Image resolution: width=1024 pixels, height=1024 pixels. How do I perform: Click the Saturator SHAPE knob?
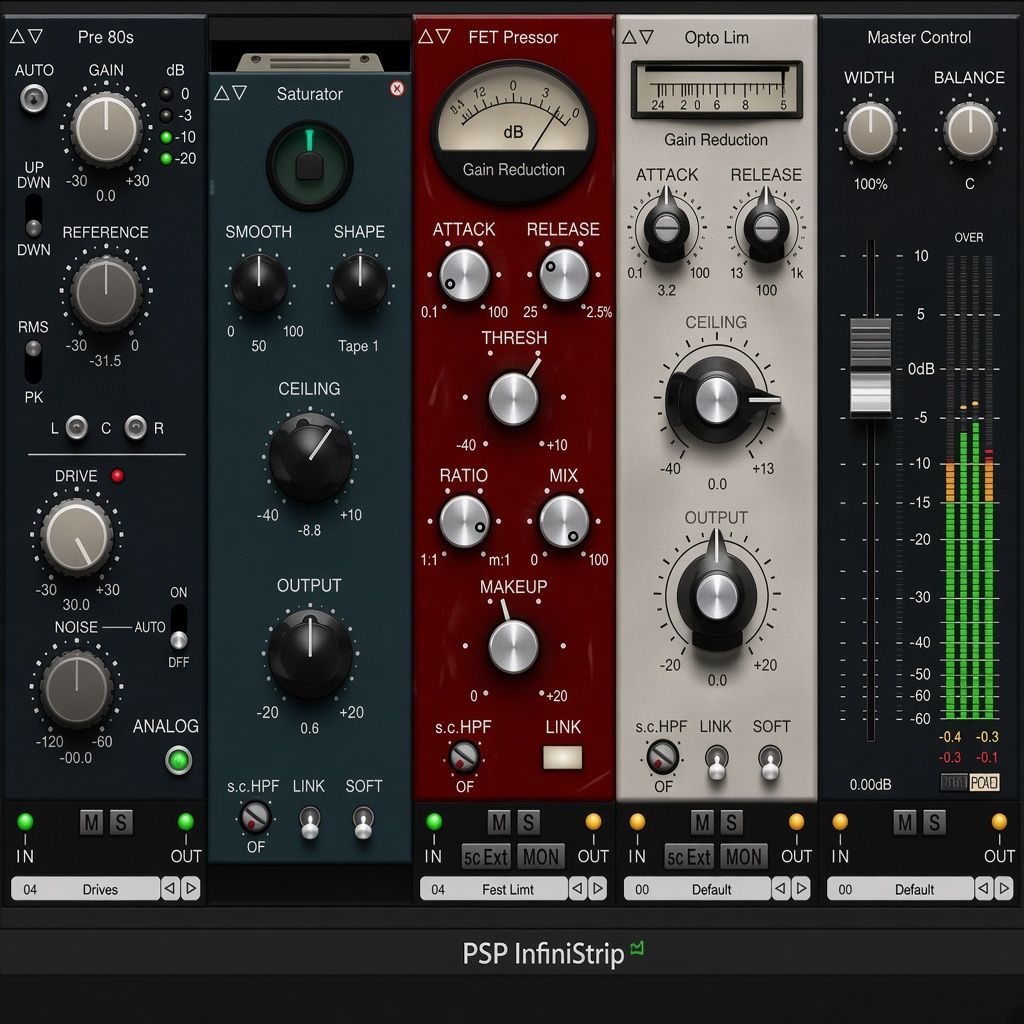pyautogui.click(x=359, y=282)
